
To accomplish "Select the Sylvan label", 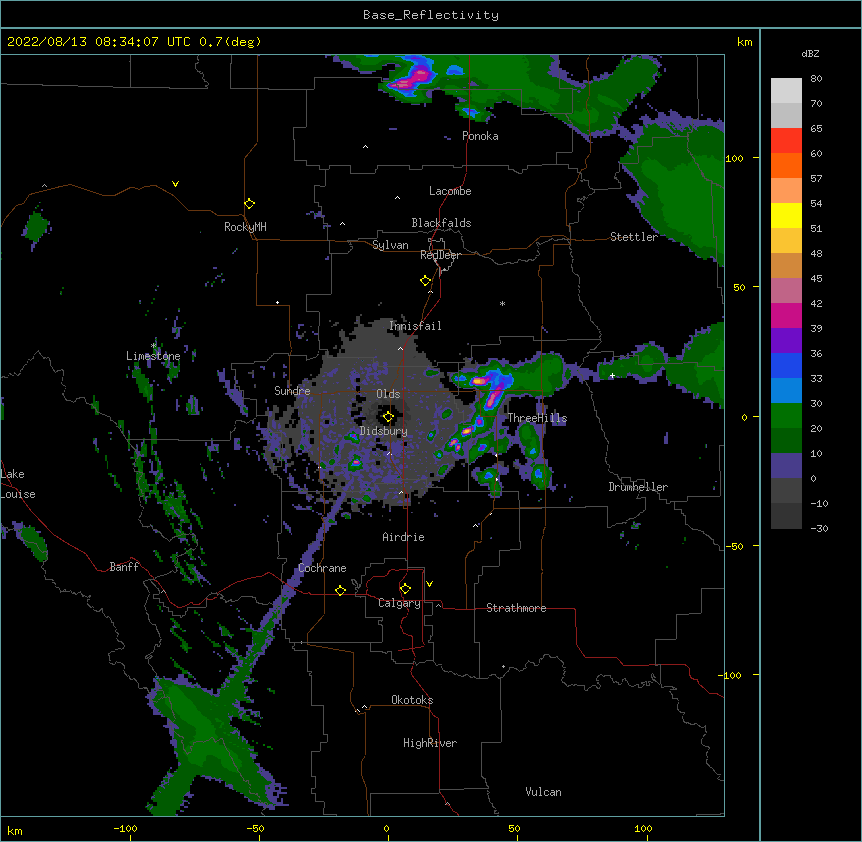I will [390, 245].
